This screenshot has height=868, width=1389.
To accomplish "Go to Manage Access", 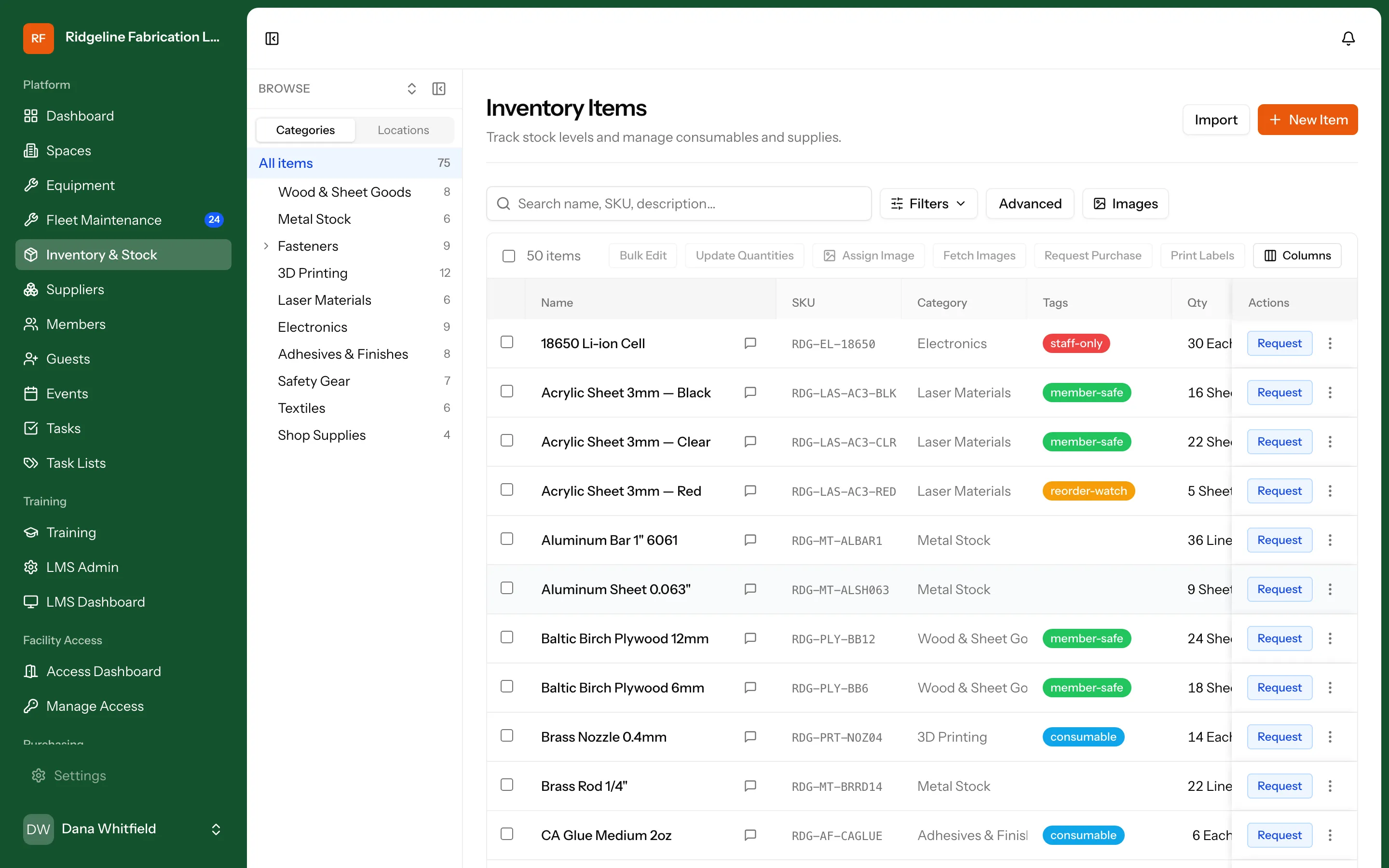I will click(x=123, y=706).
